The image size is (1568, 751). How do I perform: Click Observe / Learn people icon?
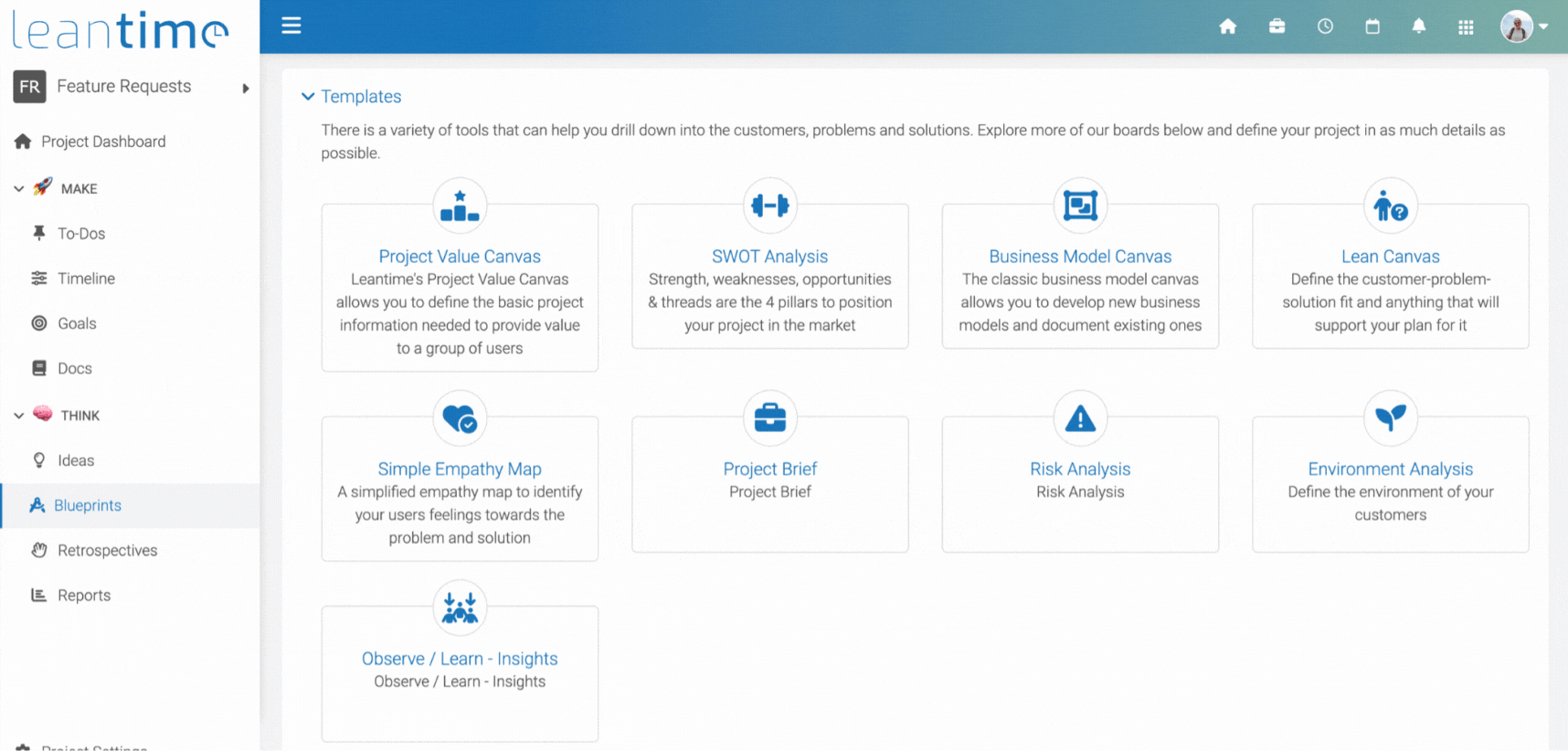pyautogui.click(x=460, y=608)
